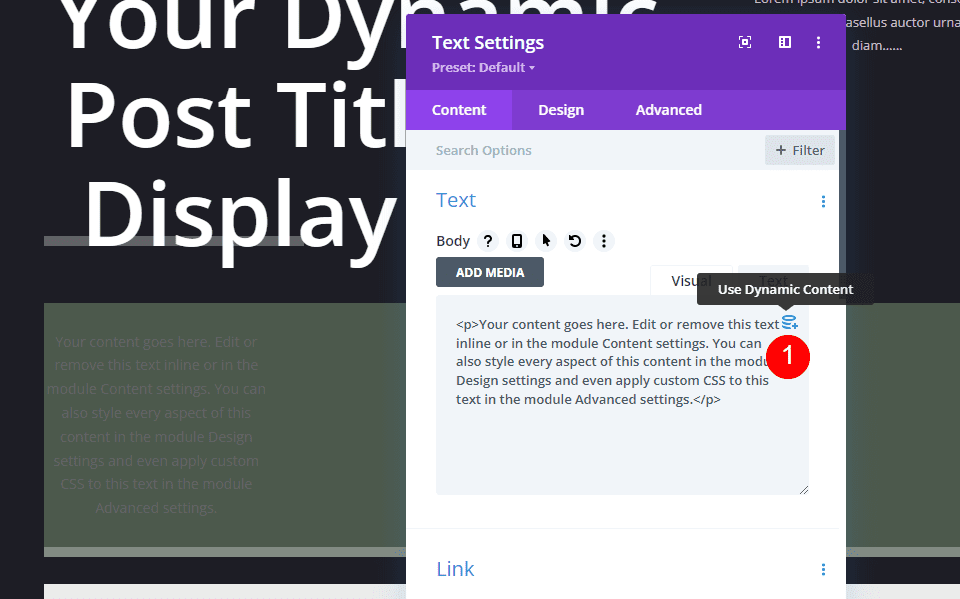
Task: Click inside the Search Options field
Action: click(x=520, y=149)
